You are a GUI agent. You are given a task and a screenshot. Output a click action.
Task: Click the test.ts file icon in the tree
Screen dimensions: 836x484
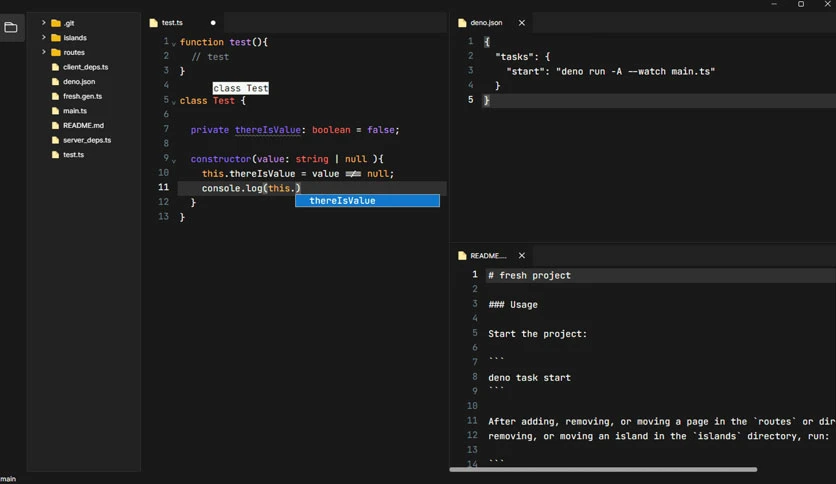pyautogui.click(x=55, y=155)
